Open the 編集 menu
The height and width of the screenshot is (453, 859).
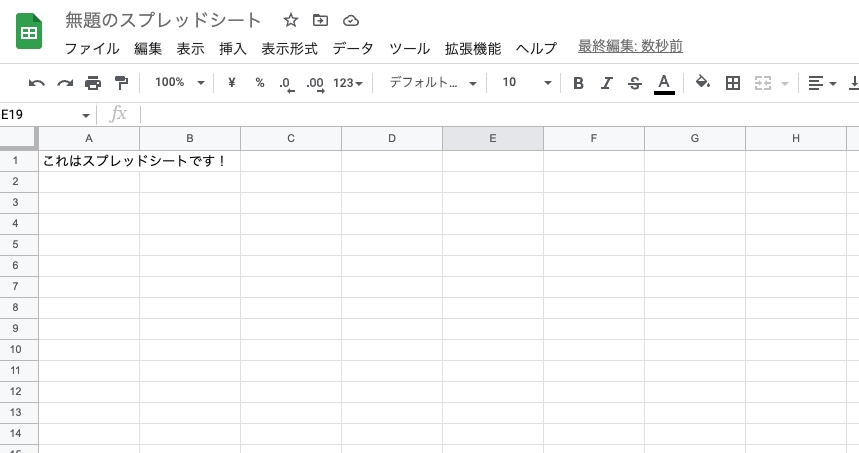click(148, 48)
